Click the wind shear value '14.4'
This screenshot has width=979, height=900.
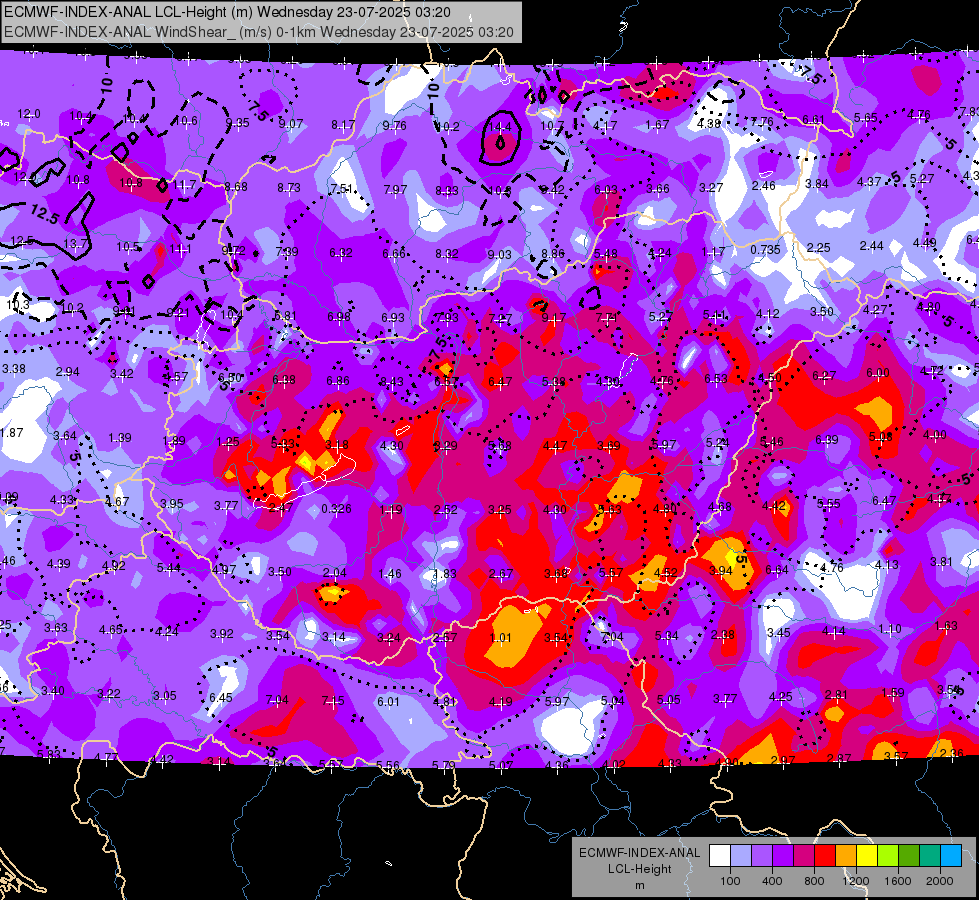click(499, 127)
